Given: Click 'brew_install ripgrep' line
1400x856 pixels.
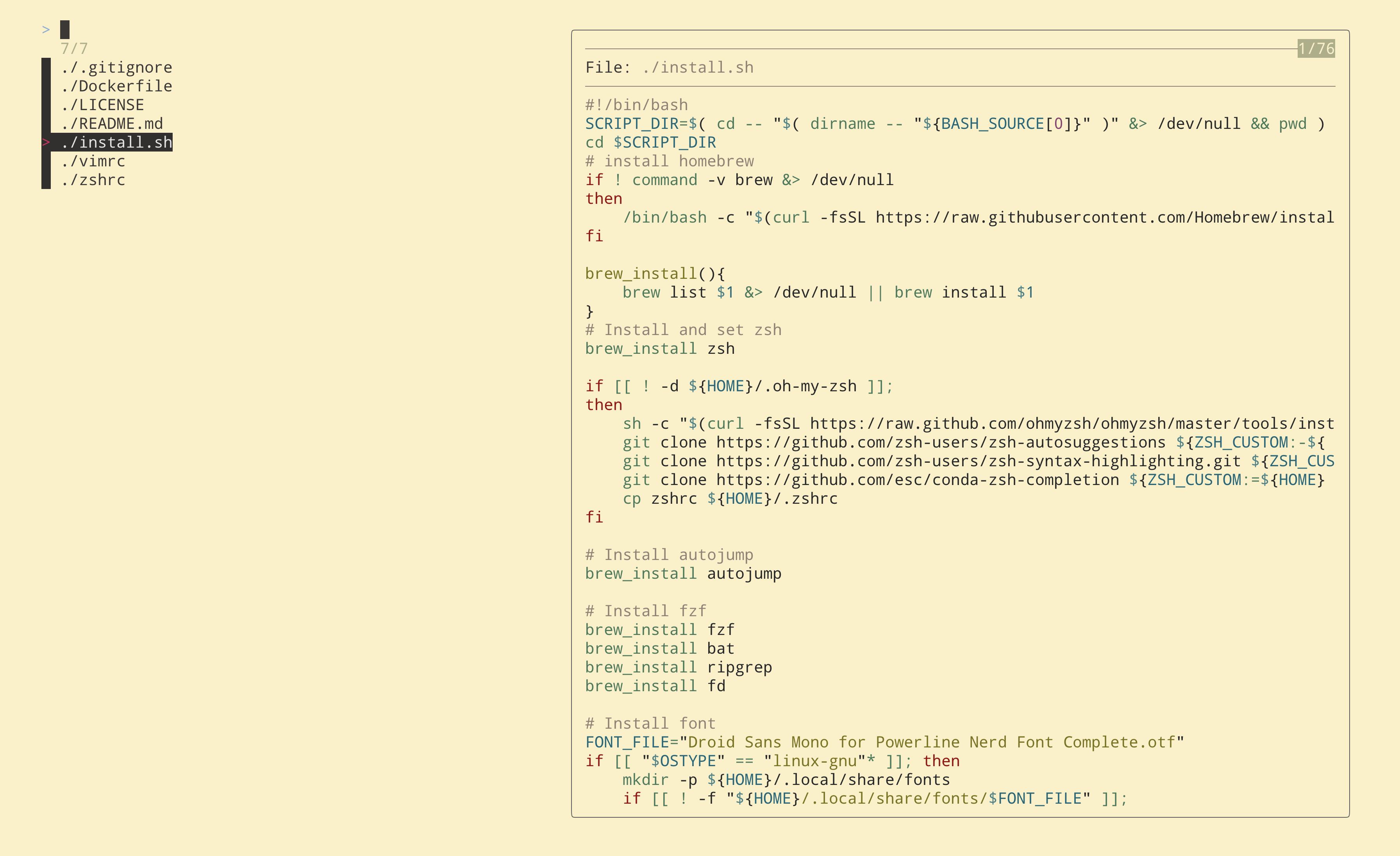Looking at the screenshot, I should coord(679,667).
